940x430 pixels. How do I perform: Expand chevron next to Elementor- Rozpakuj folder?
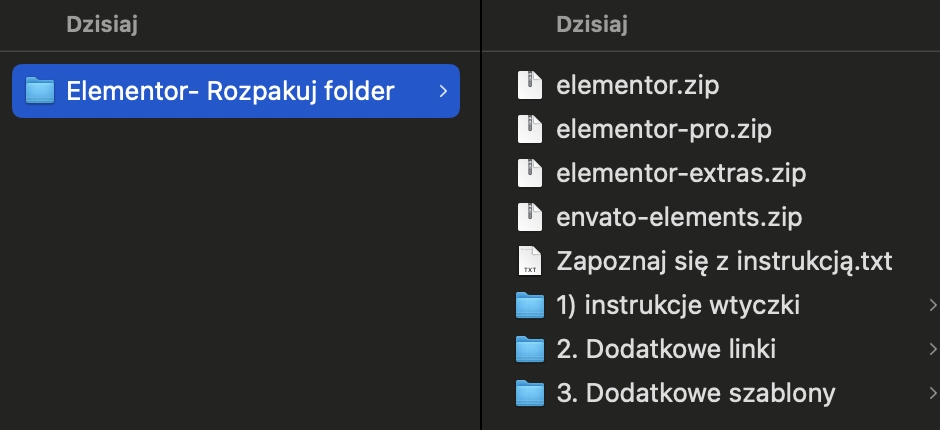pos(443,91)
